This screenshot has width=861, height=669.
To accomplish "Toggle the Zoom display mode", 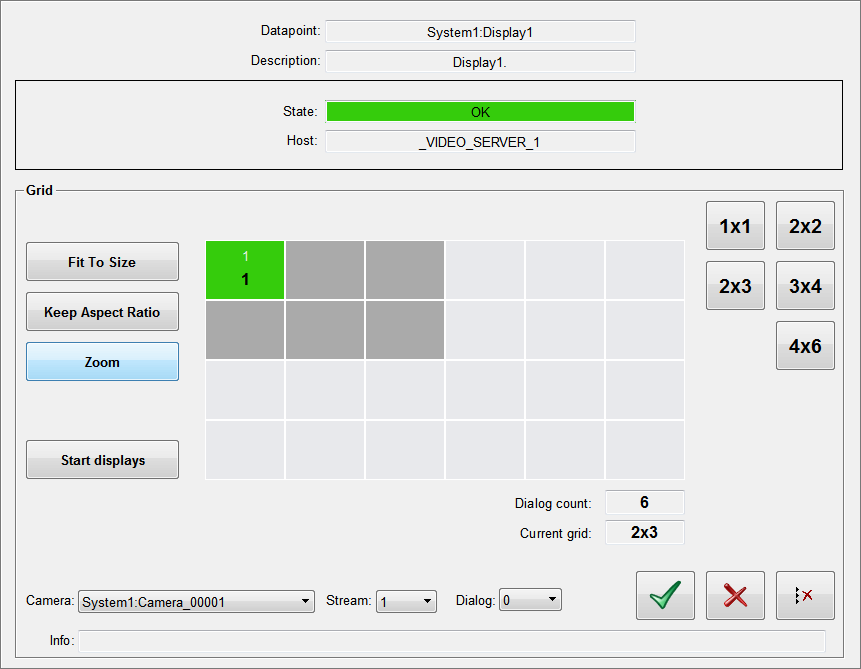I will [x=102, y=362].
